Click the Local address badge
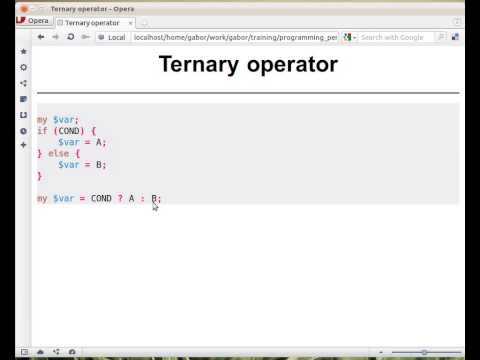 pos(112,37)
